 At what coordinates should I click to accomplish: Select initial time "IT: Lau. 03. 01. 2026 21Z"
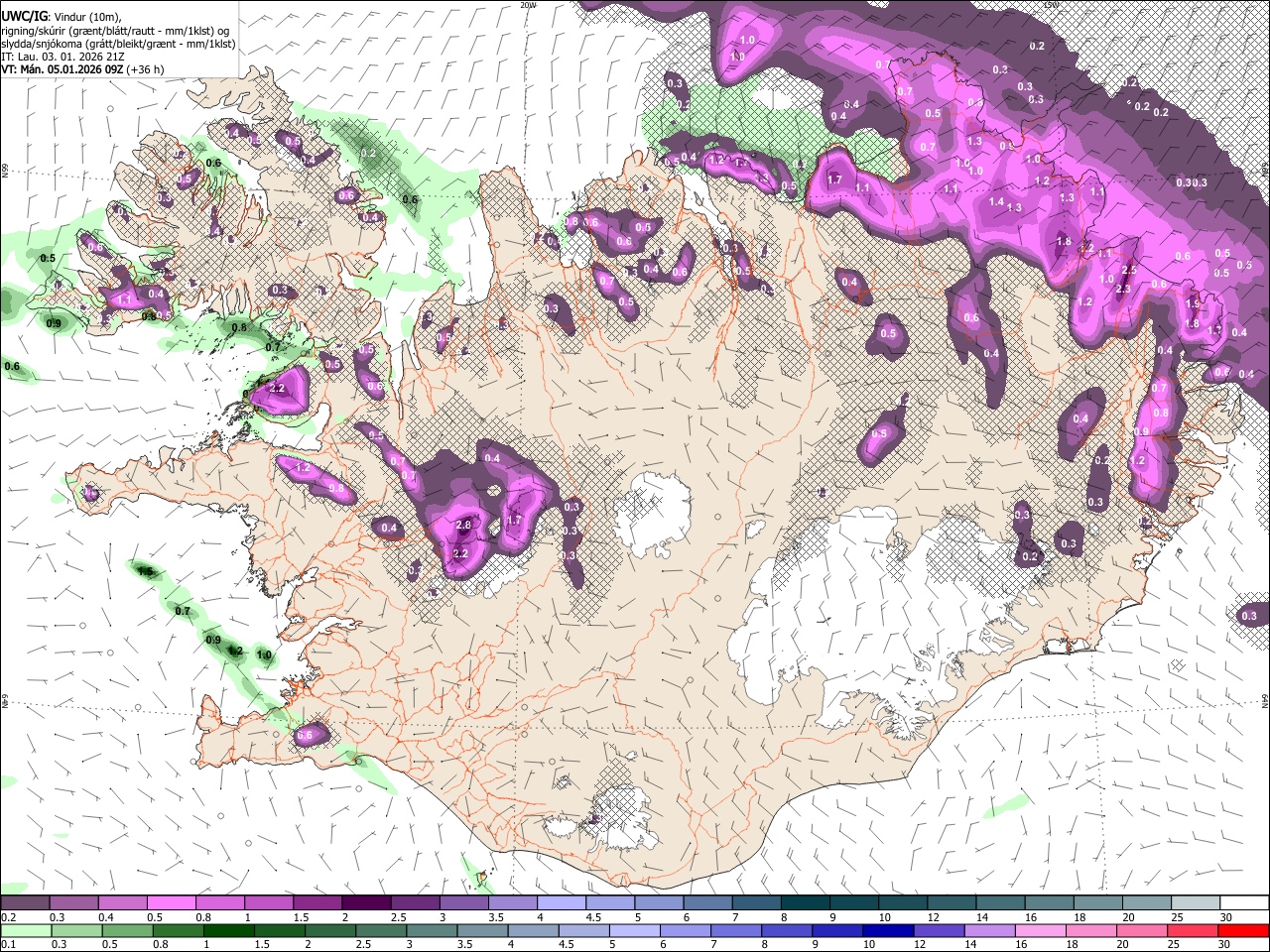coord(63,57)
